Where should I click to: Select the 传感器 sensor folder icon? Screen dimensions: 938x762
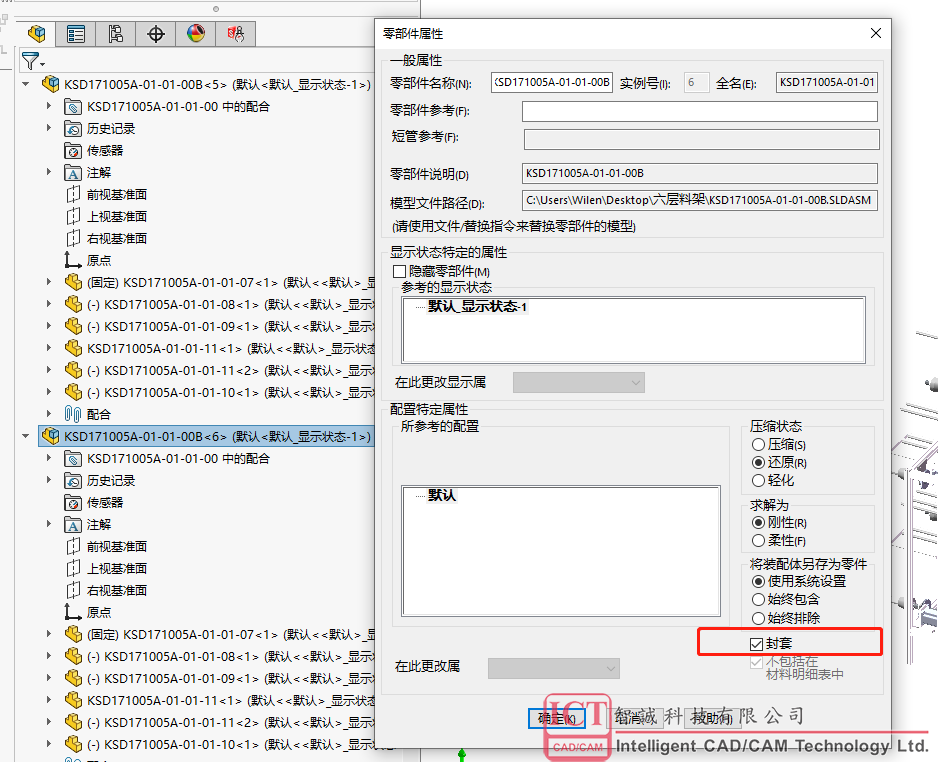pyautogui.click(x=73, y=150)
